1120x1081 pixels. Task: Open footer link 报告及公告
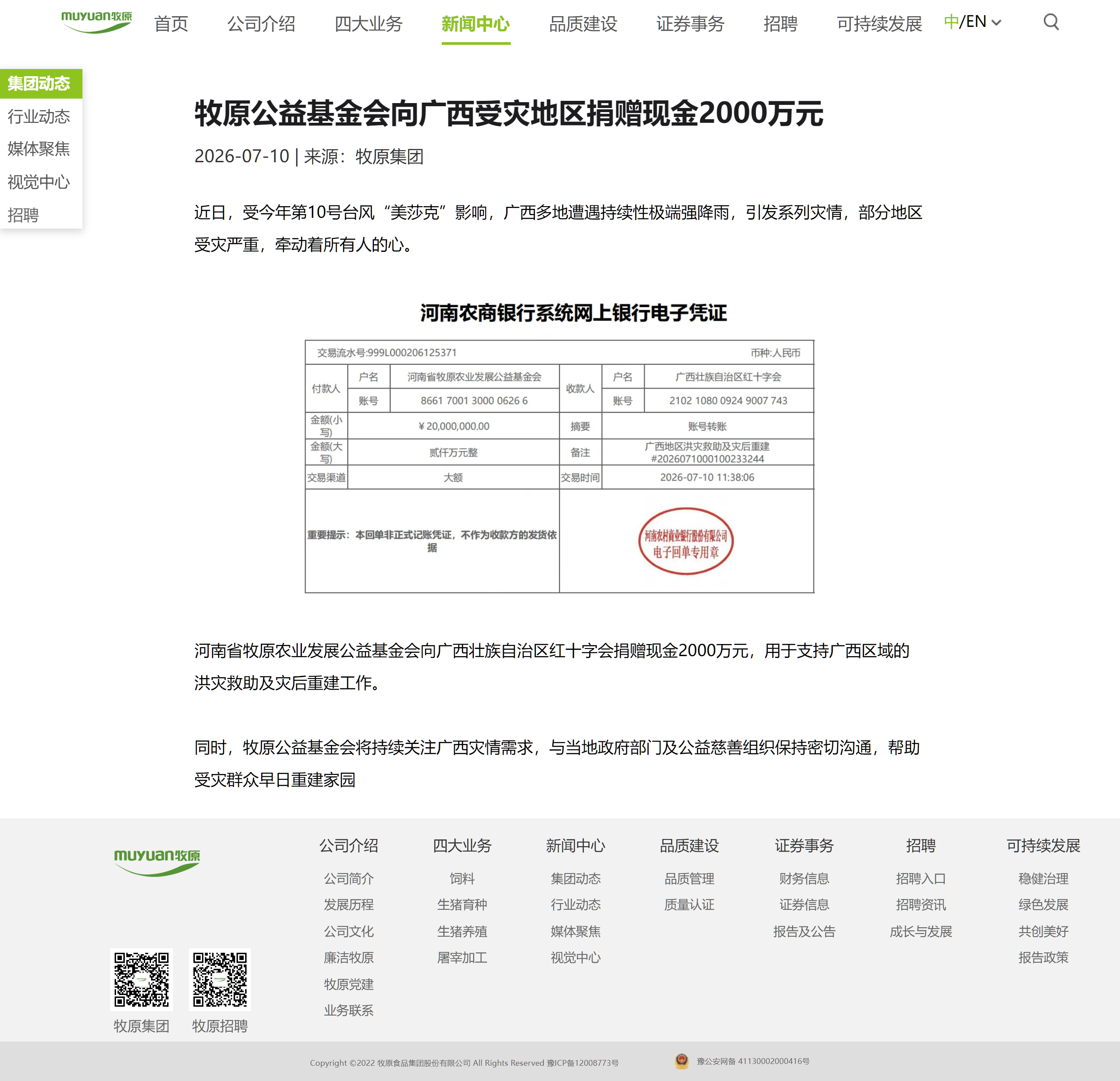(x=804, y=931)
